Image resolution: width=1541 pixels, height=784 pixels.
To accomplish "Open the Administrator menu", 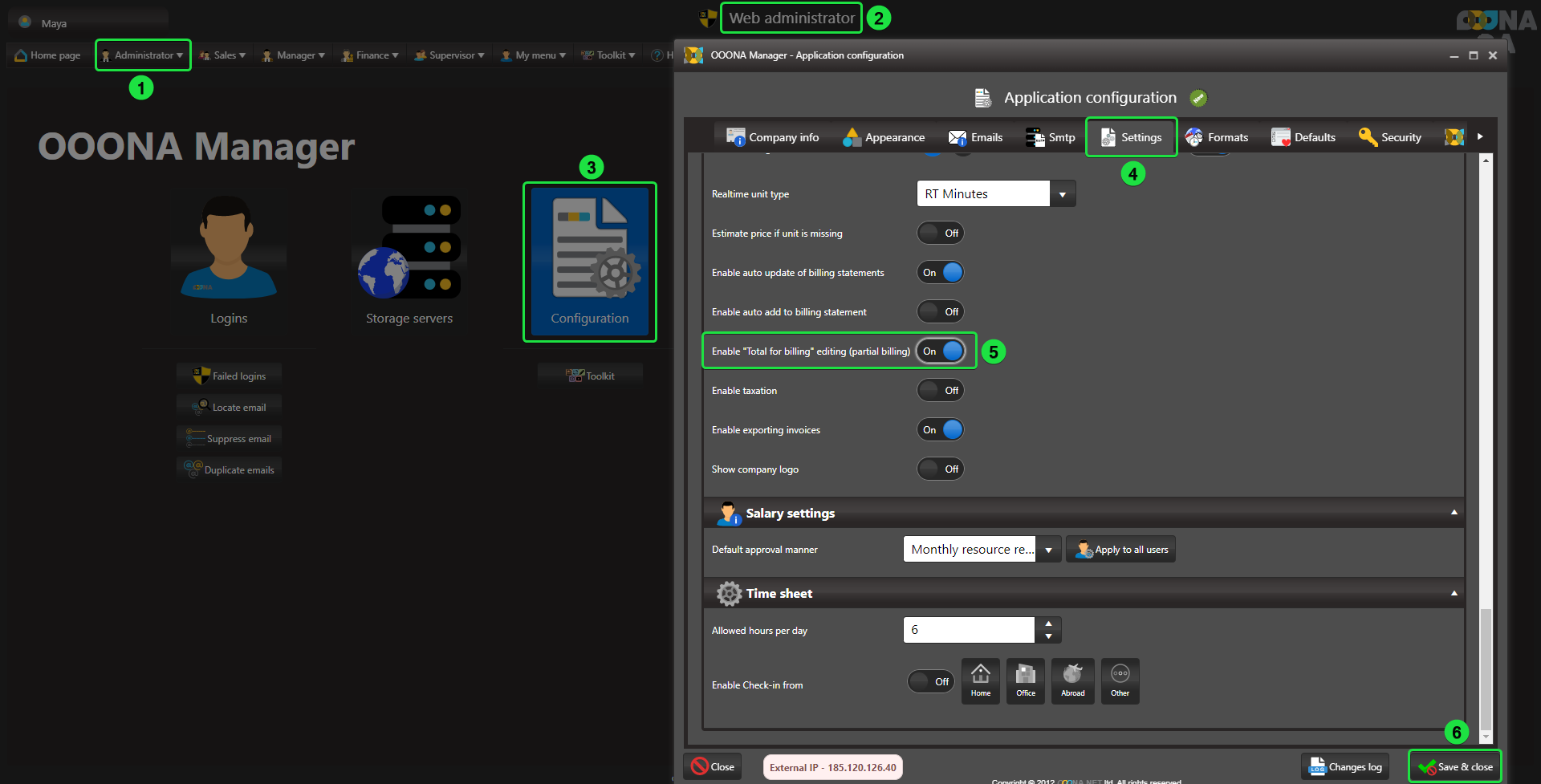I will (x=143, y=55).
